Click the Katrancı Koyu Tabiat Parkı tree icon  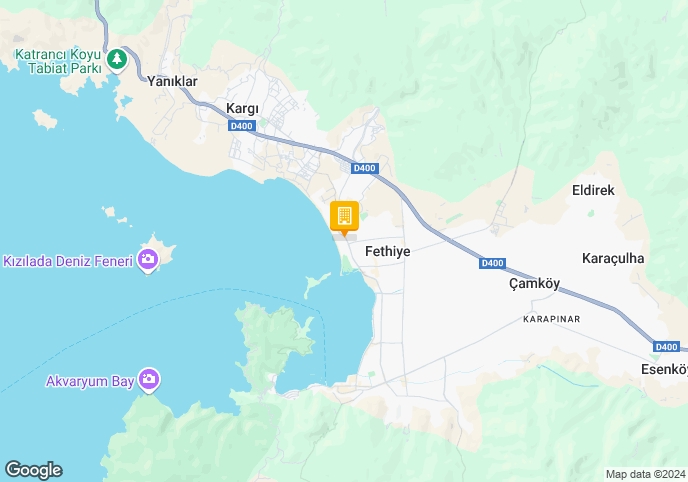click(x=117, y=59)
